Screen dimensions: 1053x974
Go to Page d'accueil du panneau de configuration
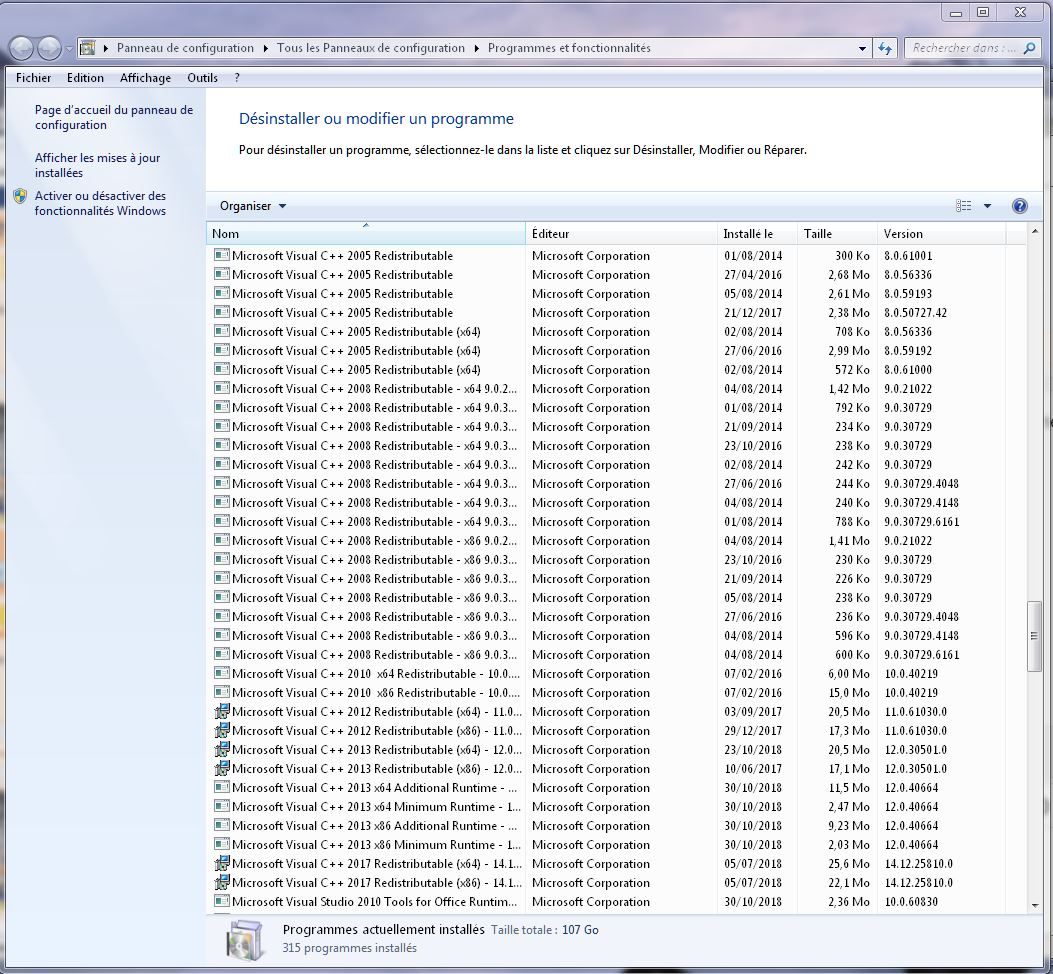point(113,117)
